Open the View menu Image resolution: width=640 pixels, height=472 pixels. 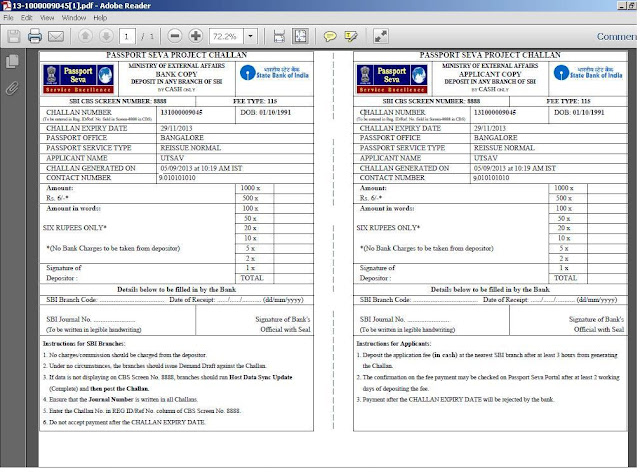[x=47, y=18]
